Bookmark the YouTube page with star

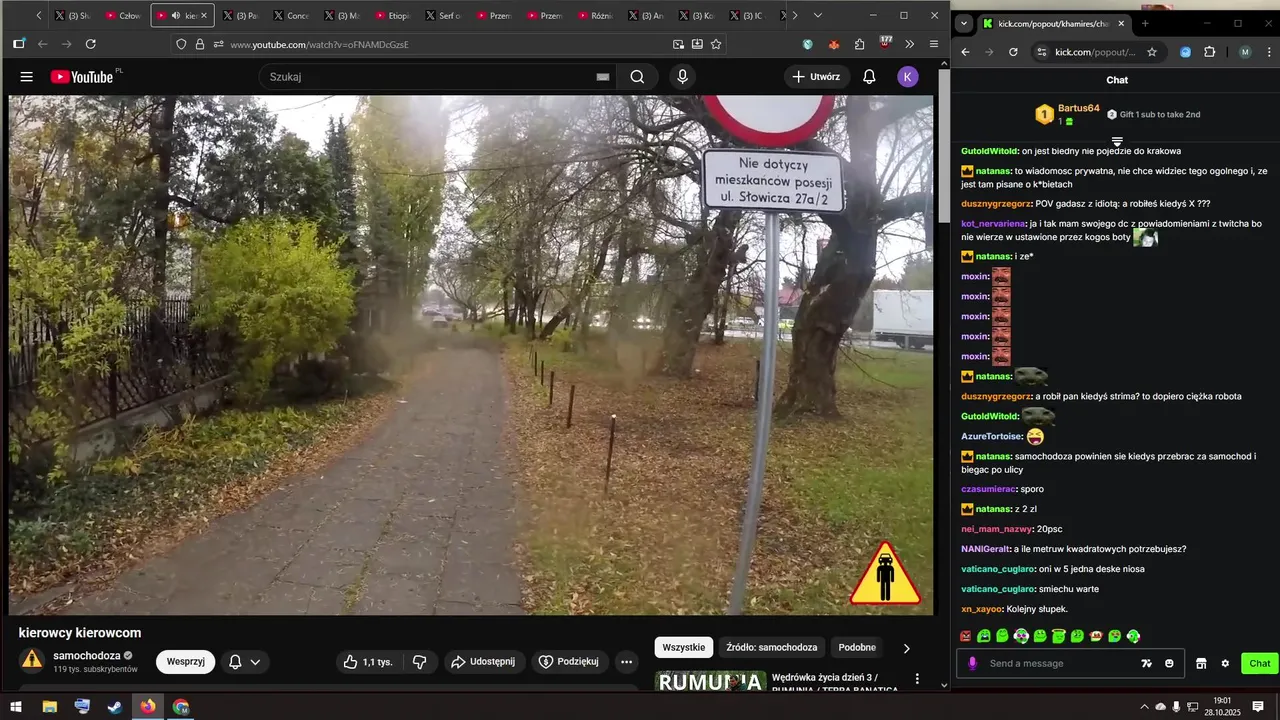point(716,44)
